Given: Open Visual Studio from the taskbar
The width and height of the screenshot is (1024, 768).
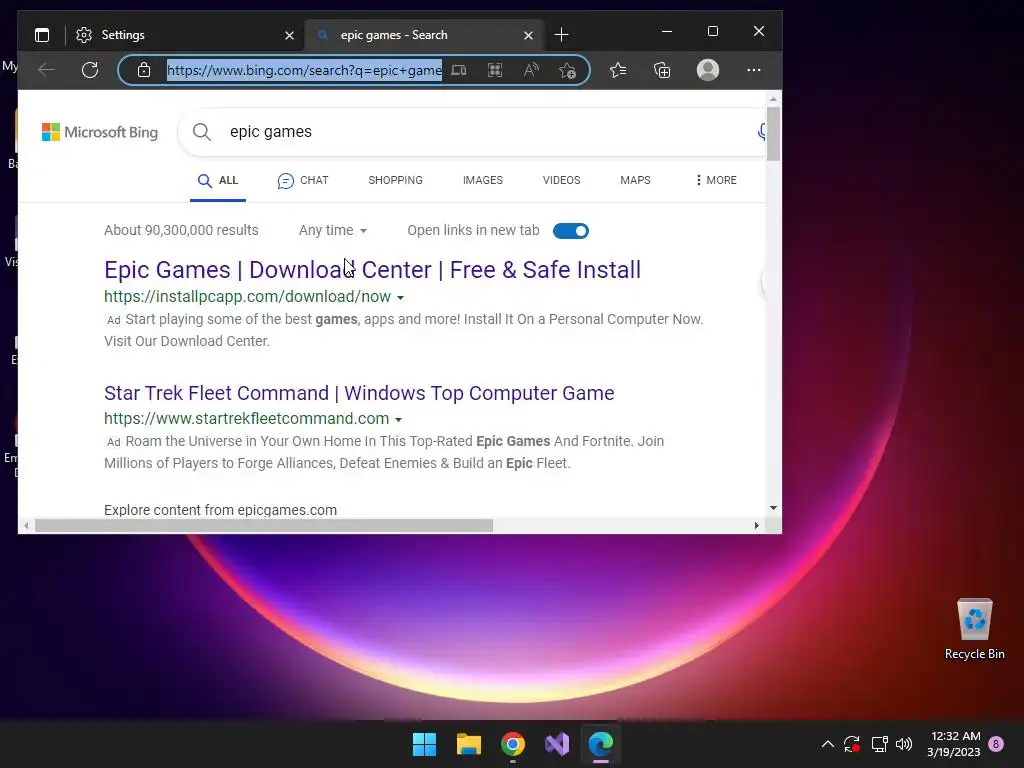Looking at the screenshot, I should (557, 744).
